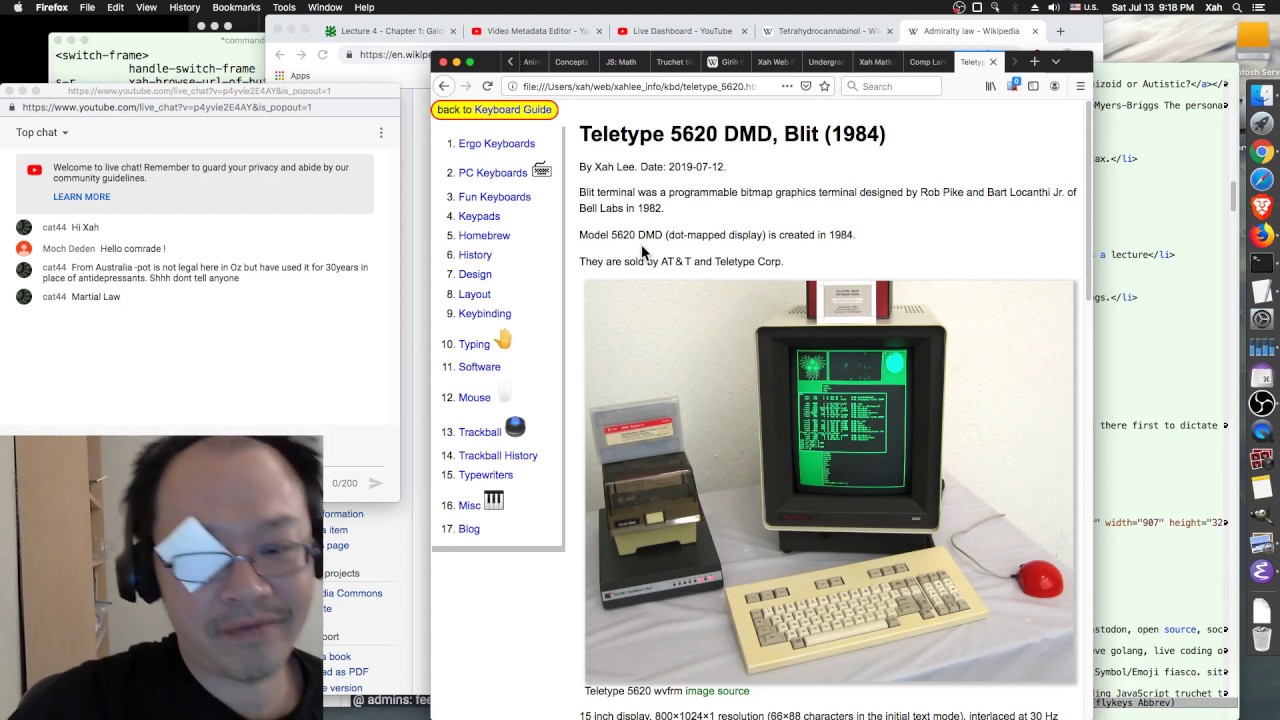
Task: Open the page actions three-dot menu
Action: tap(787, 86)
